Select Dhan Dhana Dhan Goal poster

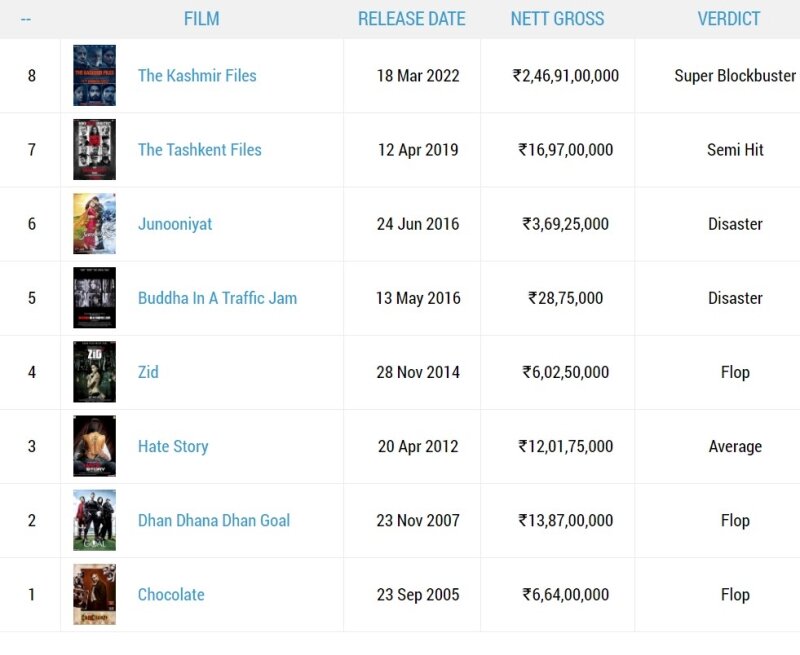(94, 520)
